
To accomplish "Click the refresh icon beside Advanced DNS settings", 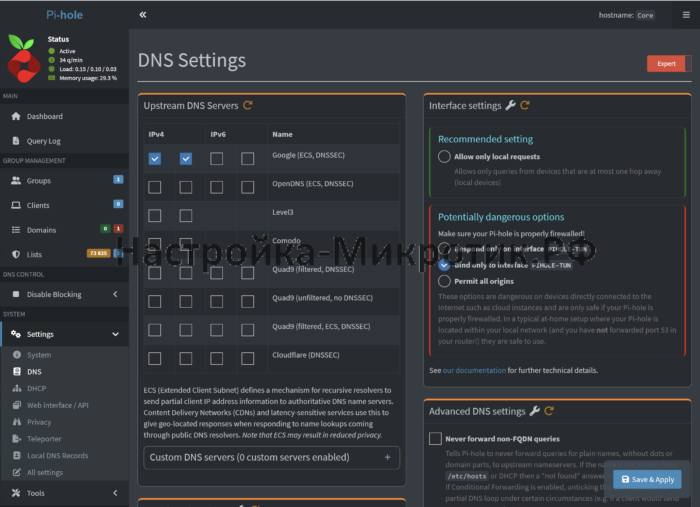I will pyautogui.click(x=549, y=411).
